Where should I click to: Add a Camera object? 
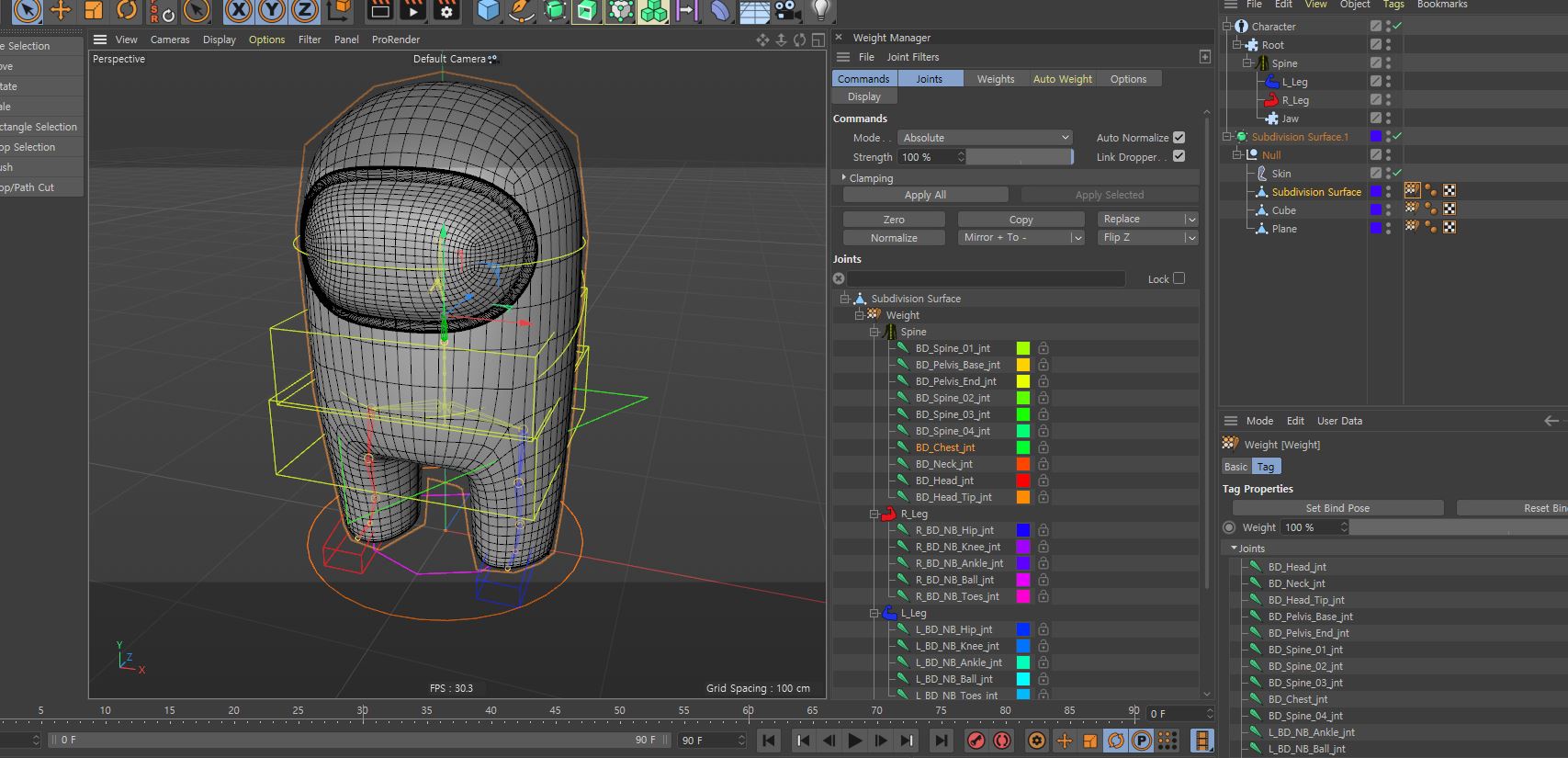click(x=786, y=9)
